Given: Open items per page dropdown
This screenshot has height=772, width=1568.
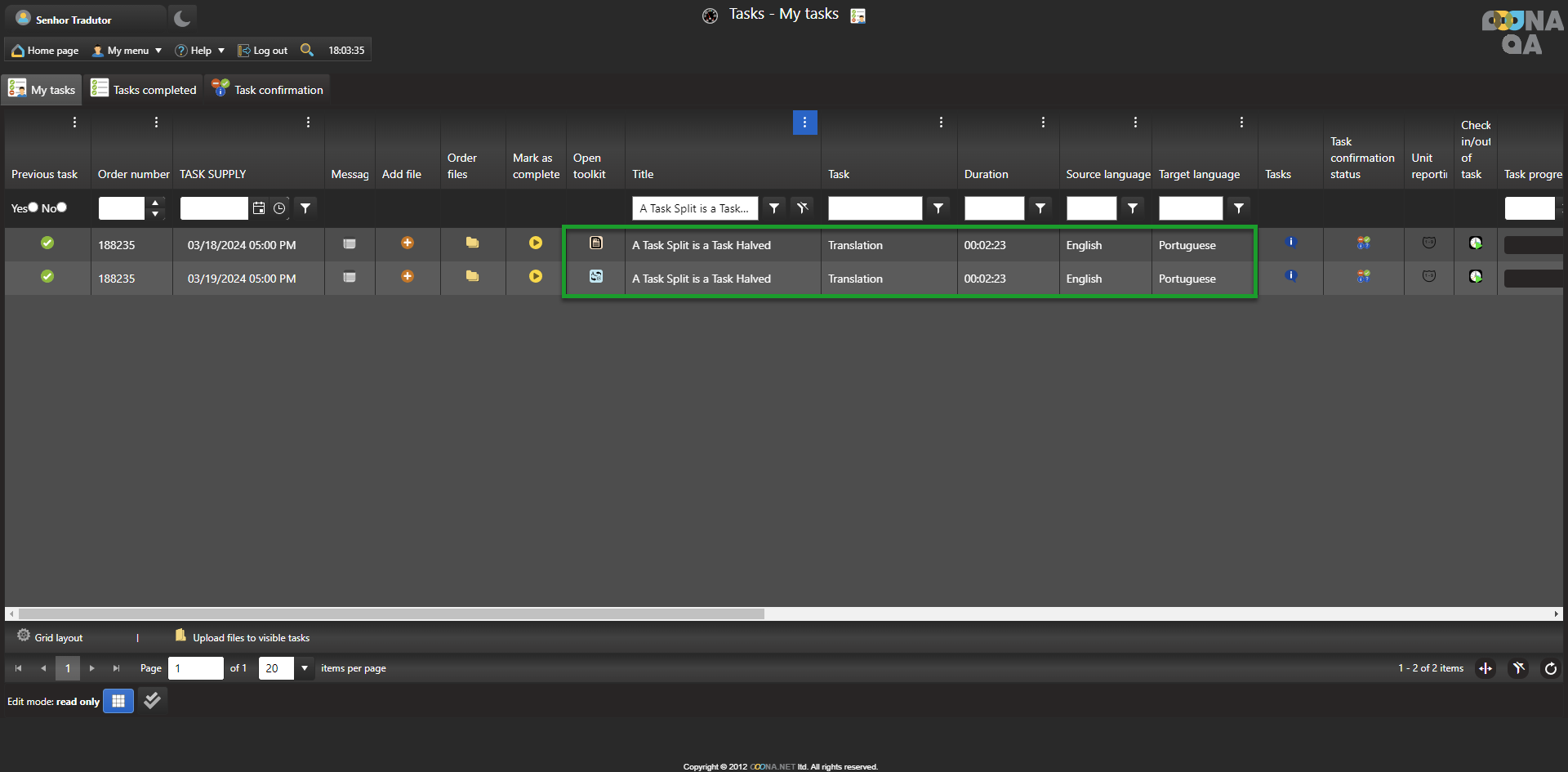Looking at the screenshot, I should coord(304,668).
